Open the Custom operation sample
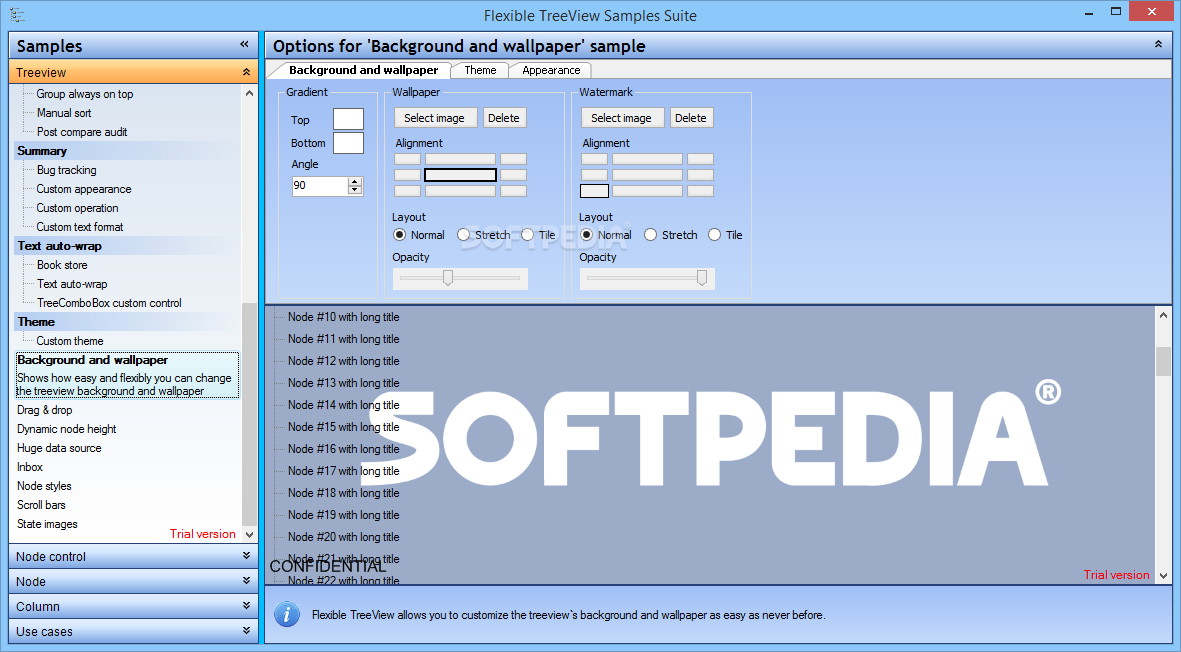This screenshot has width=1181, height=652. click(x=78, y=208)
